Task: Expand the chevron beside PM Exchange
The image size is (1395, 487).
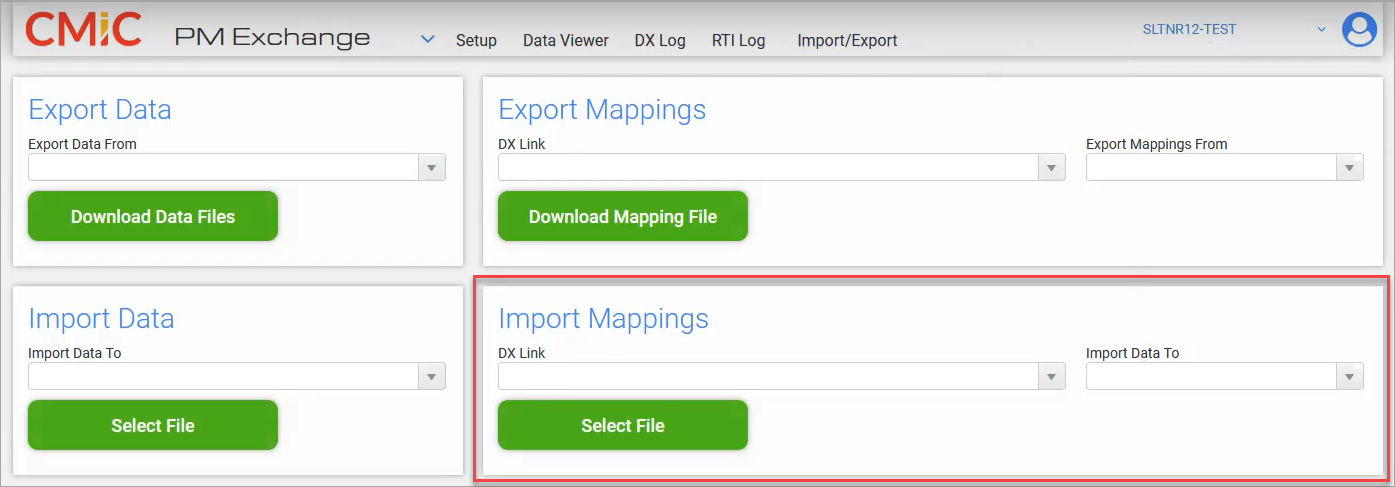Action: click(x=428, y=40)
